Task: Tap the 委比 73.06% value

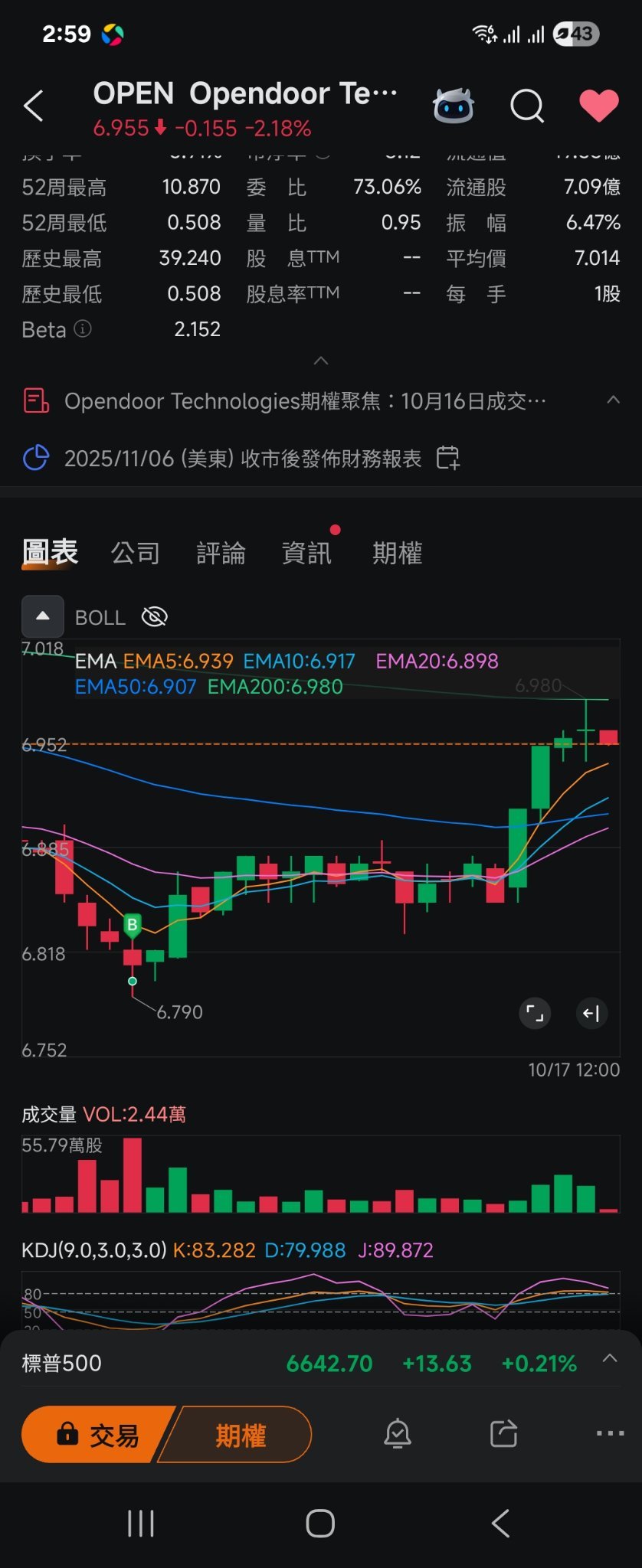Action: click(387, 187)
